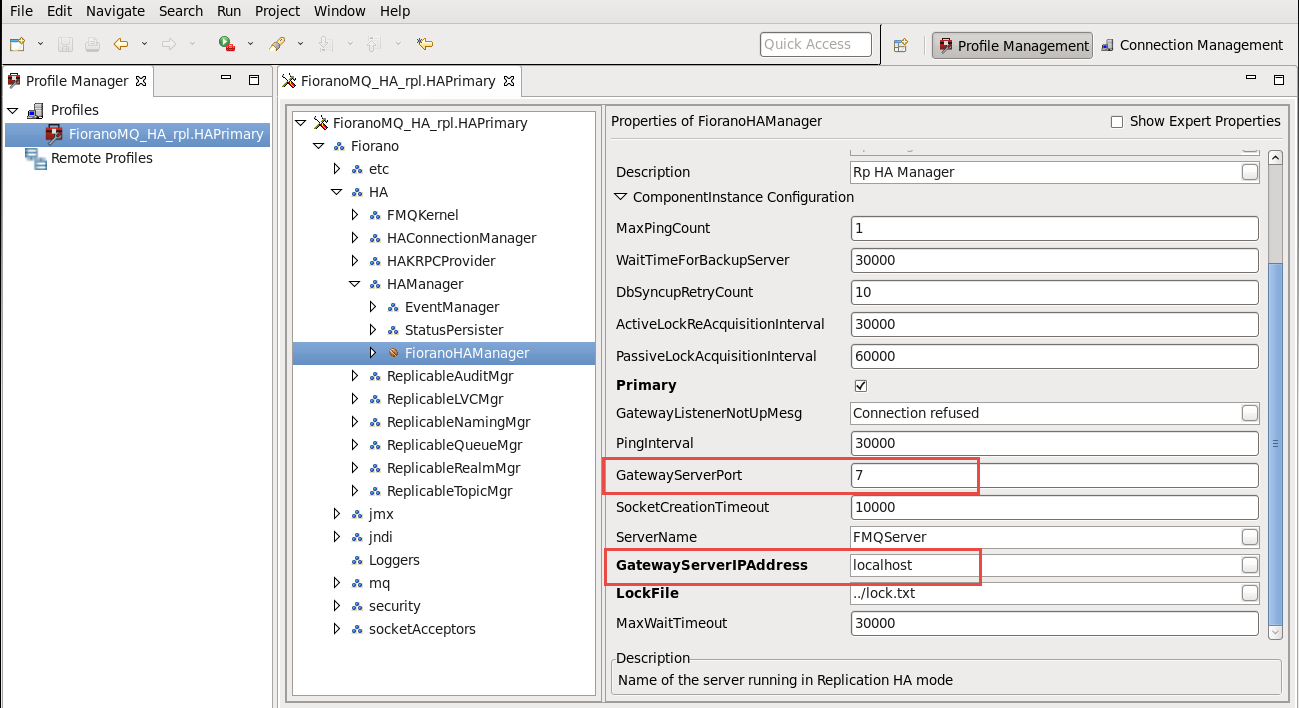This screenshot has height=708, width=1299.
Task: Toggle checkbox beside LockFile field
Action: point(1250,593)
